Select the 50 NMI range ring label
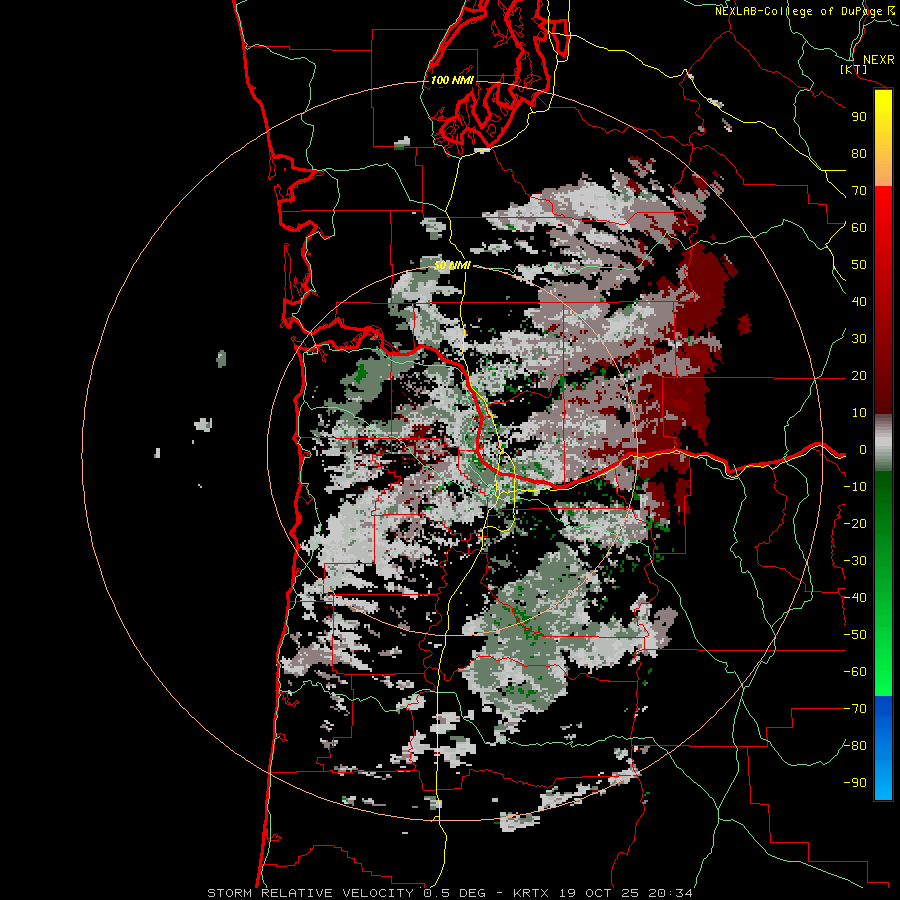The width and height of the screenshot is (900, 900). point(452,265)
